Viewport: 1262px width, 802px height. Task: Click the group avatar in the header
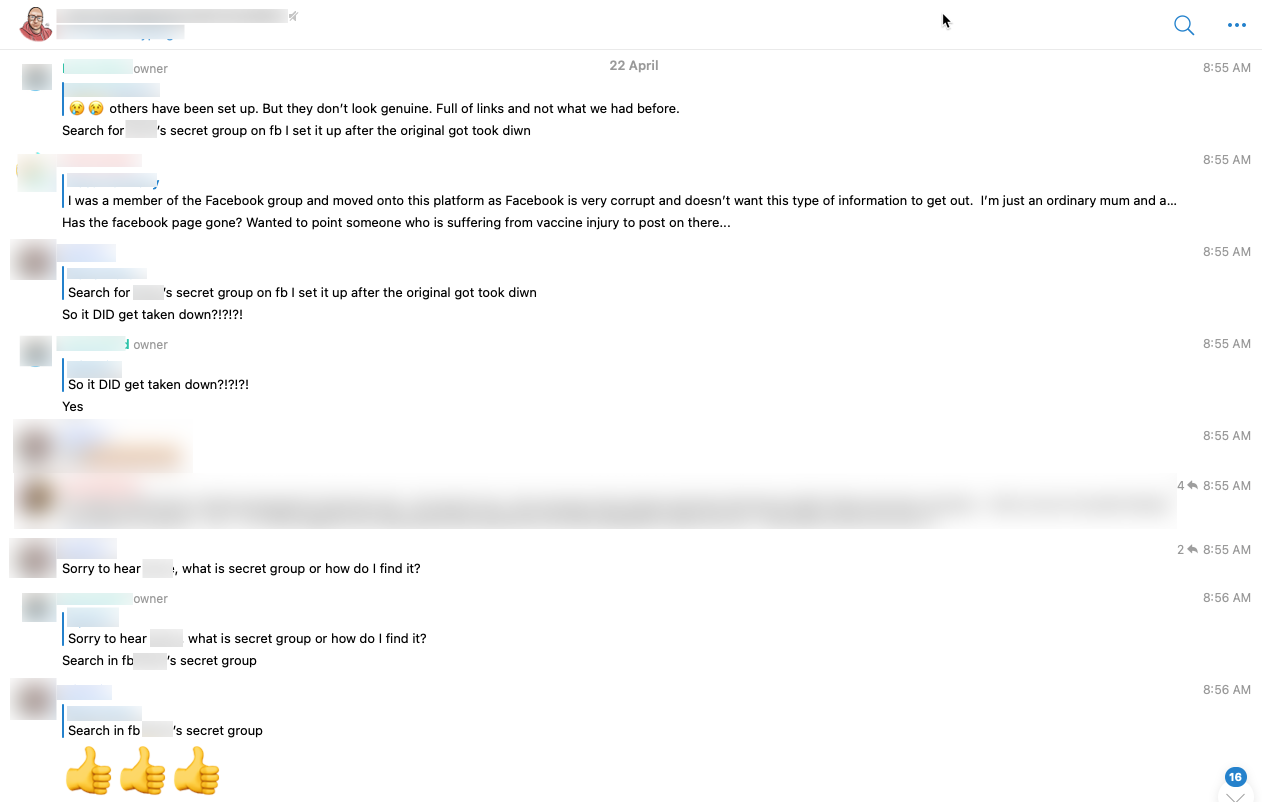36,24
